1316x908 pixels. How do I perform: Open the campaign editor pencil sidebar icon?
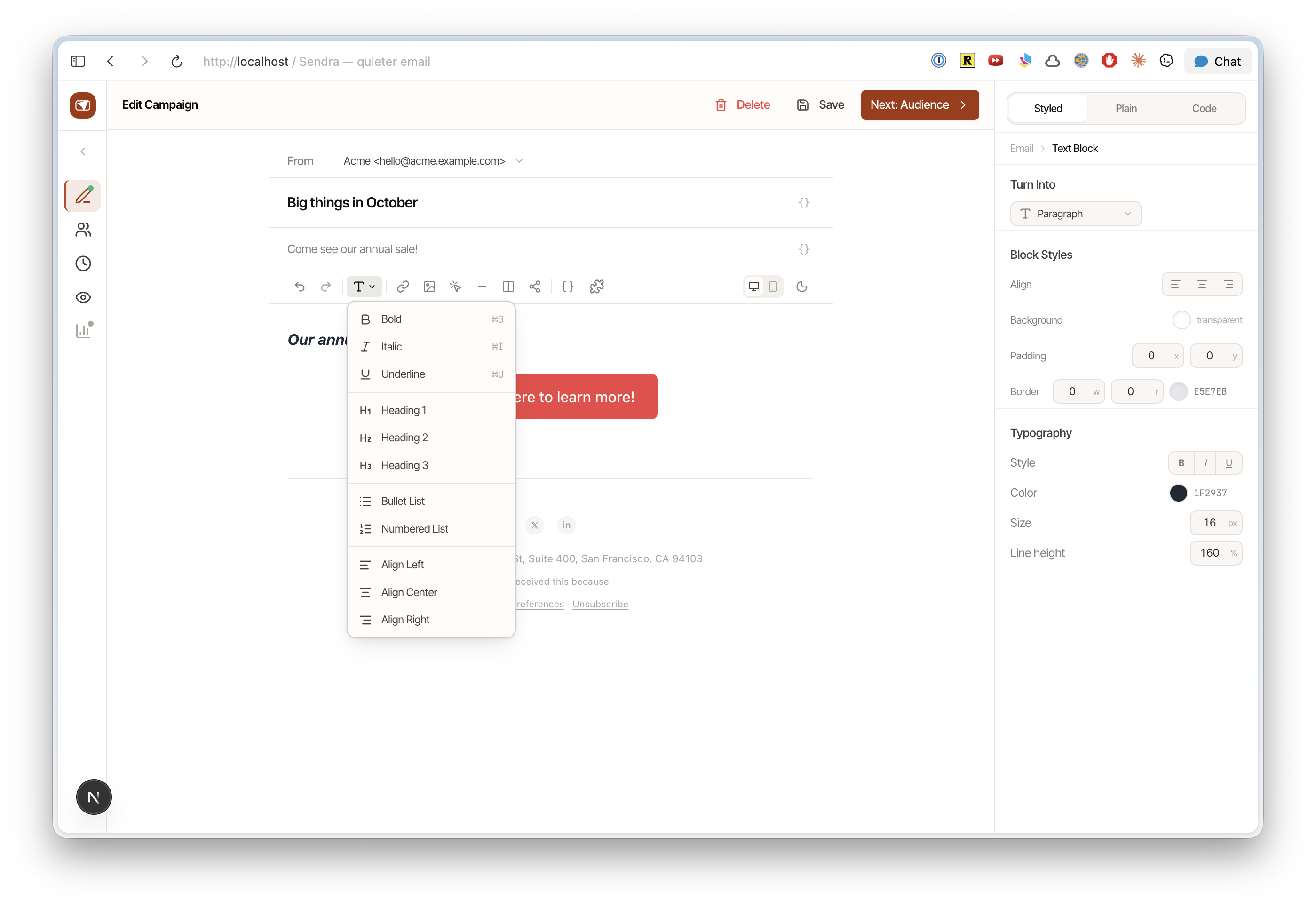[83, 196]
